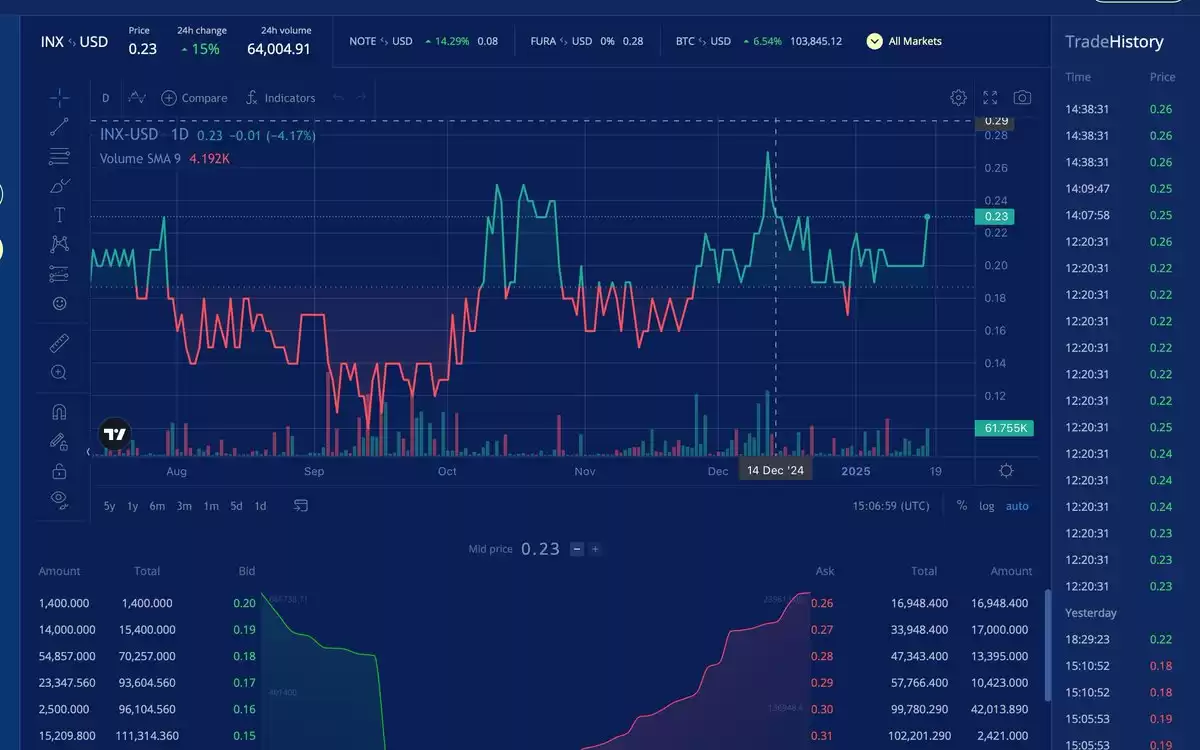Select the trend line drawing tool

coord(59,126)
